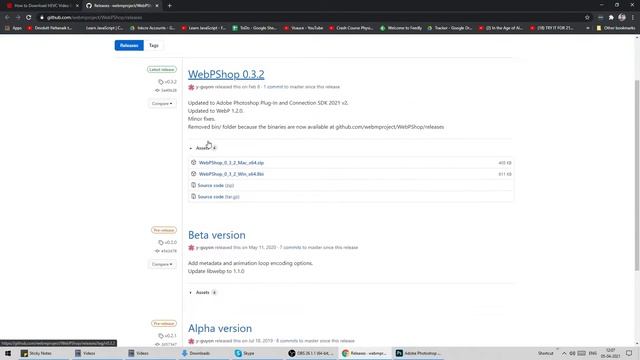Click the page vertical scrollbar

coord(637,175)
